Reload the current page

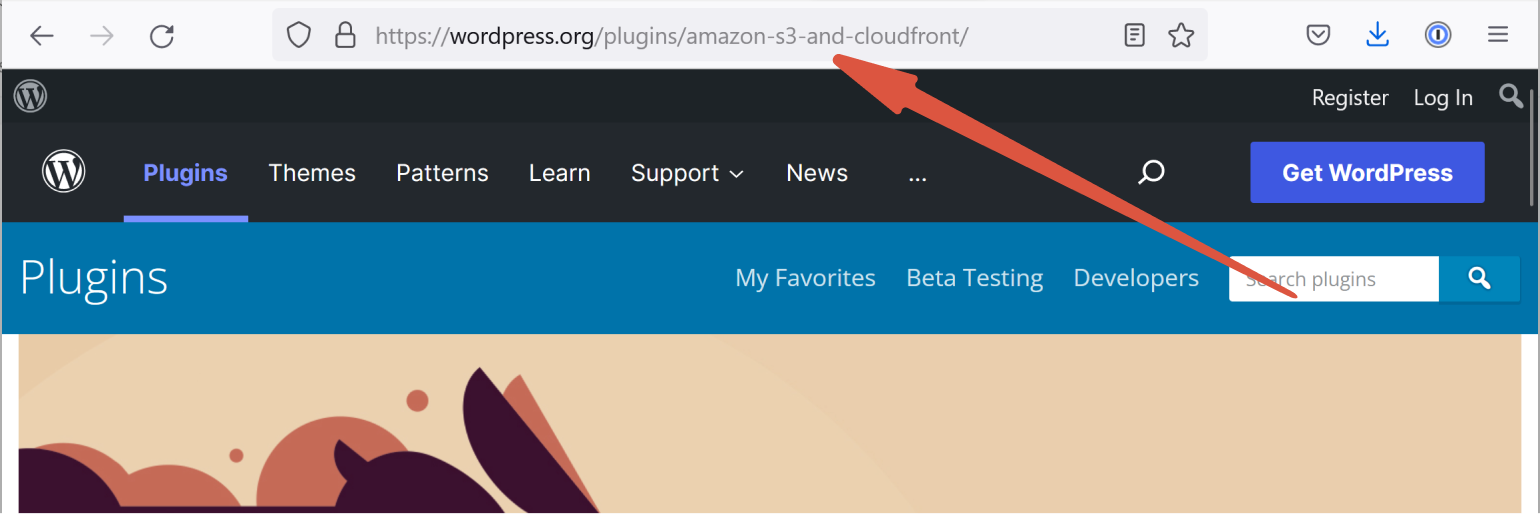pyautogui.click(x=162, y=36)
